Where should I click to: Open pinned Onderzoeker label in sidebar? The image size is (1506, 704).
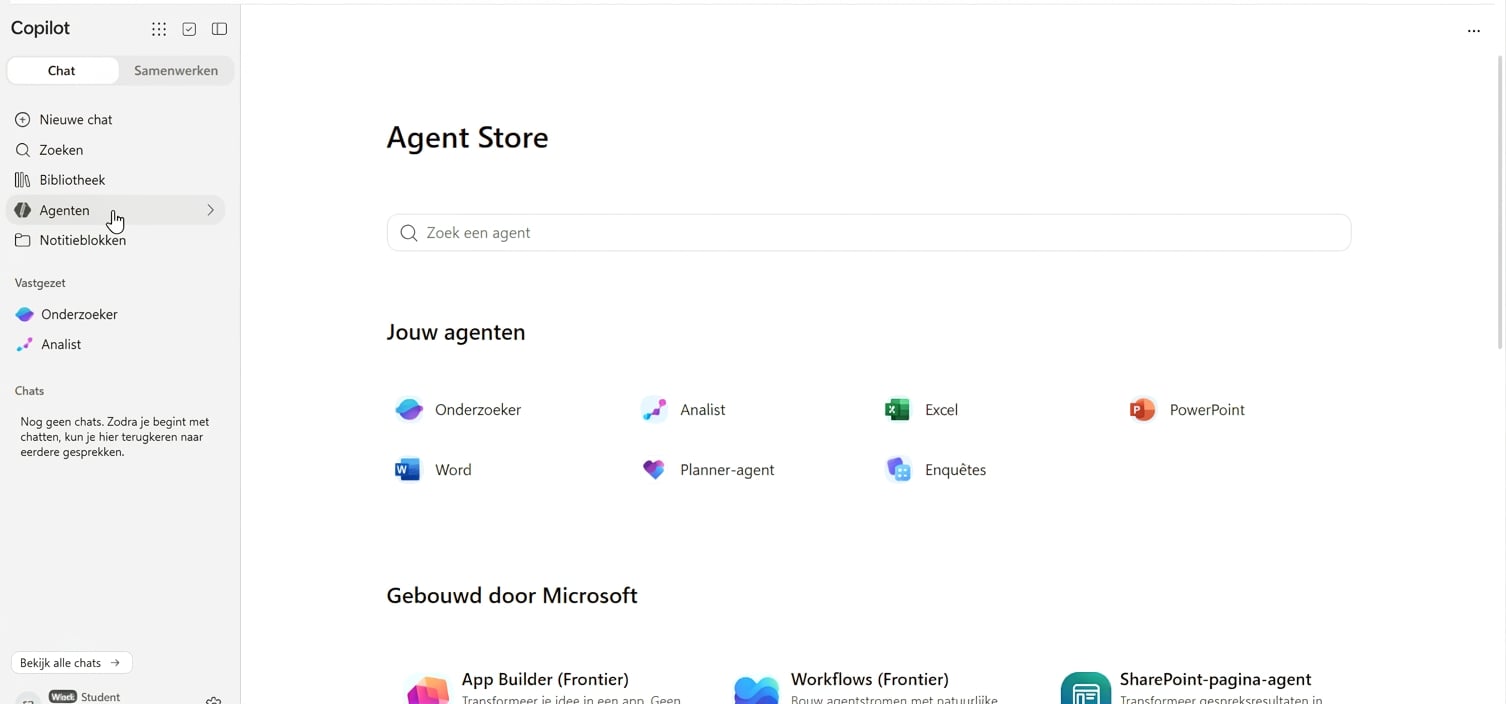[x=79, y=314]
